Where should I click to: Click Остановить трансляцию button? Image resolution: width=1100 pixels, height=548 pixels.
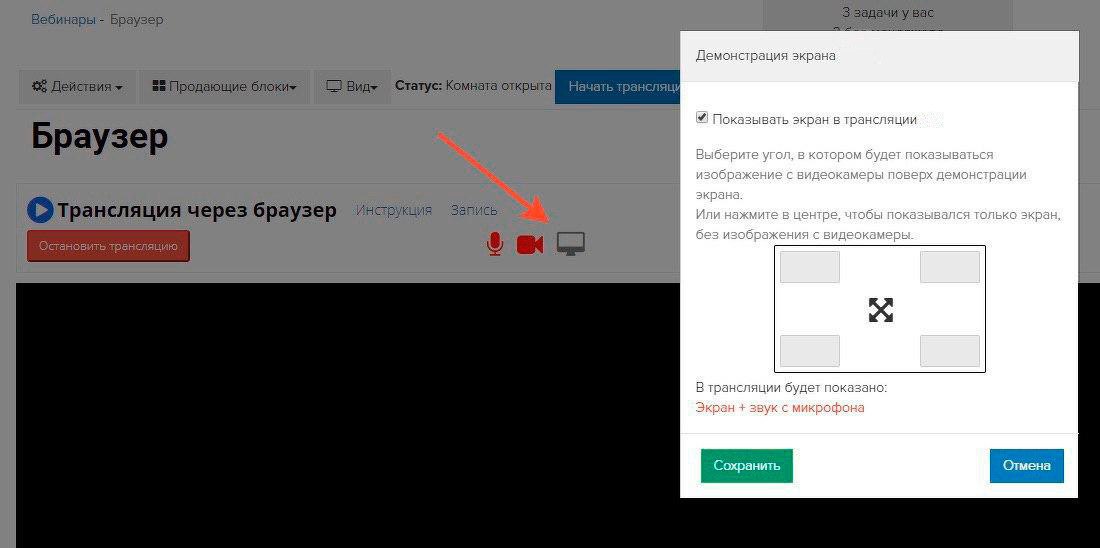(108, 246)
